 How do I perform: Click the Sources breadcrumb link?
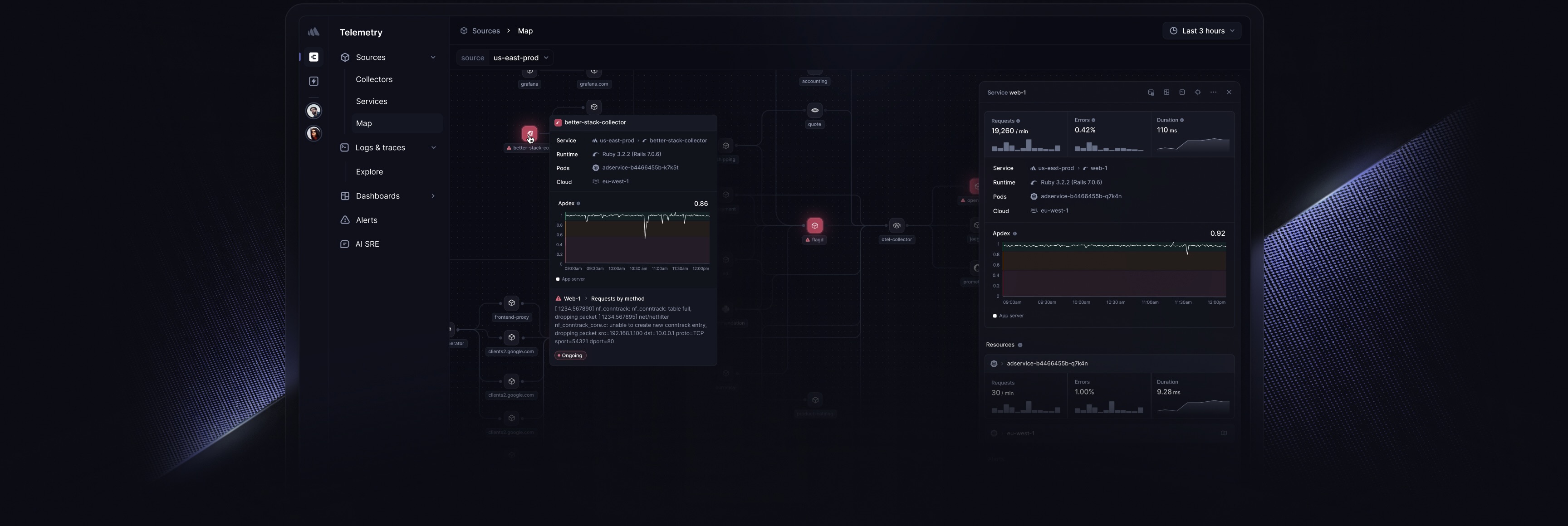click(486, 31)
